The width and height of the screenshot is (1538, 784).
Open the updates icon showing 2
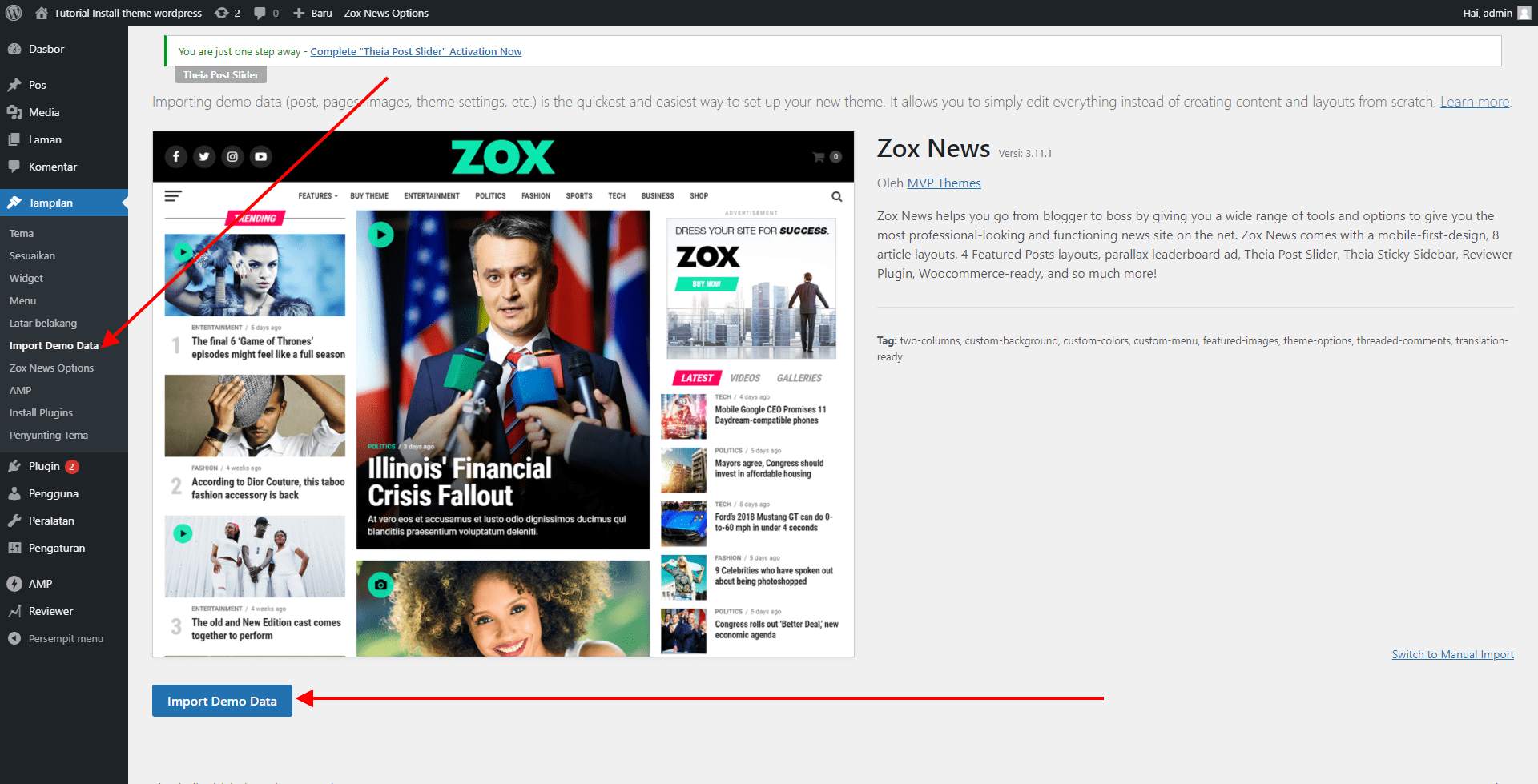227,13
